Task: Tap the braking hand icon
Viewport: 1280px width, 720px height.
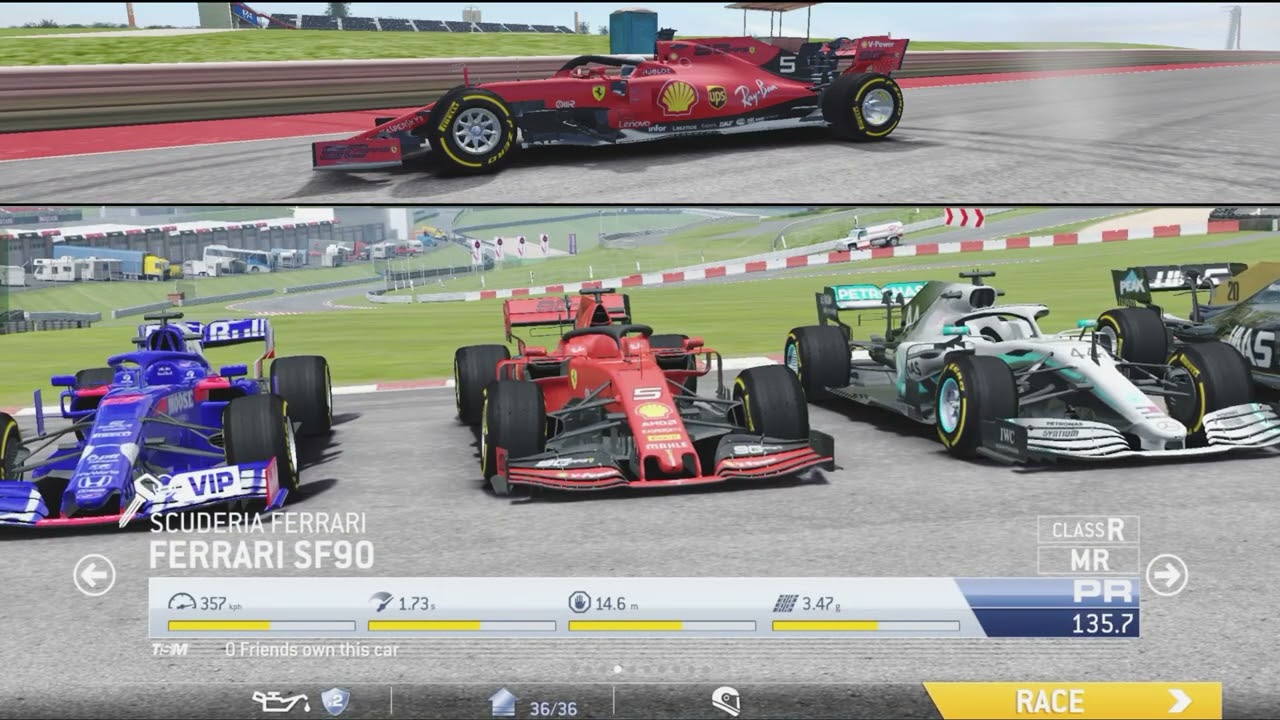Action: click(x=579, y=602)
